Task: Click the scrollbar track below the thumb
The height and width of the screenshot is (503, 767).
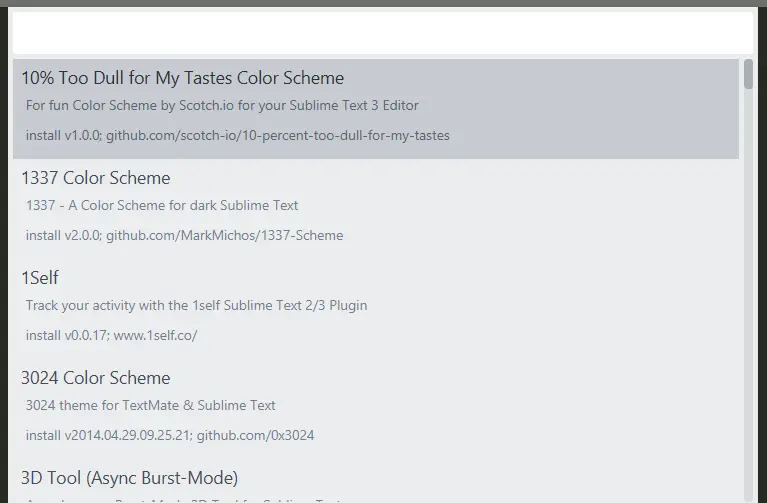Action: pos(749,300)
